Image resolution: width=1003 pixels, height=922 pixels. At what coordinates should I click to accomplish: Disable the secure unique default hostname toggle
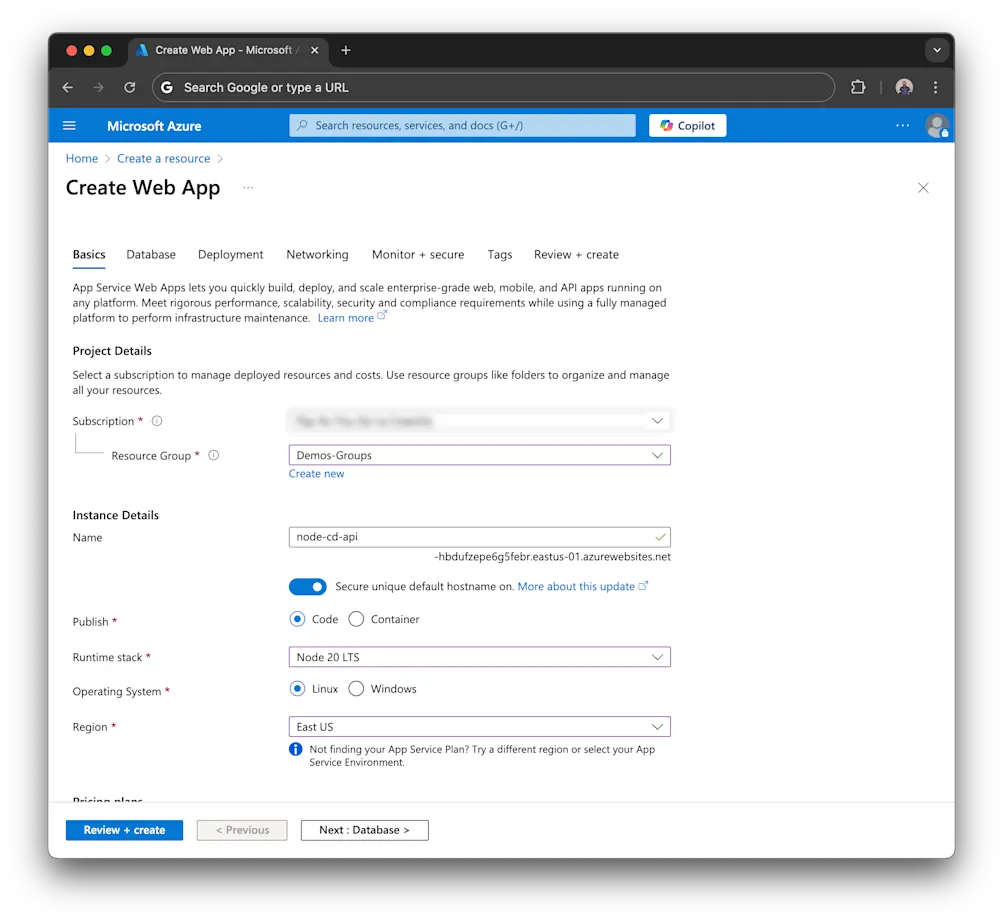308,586
